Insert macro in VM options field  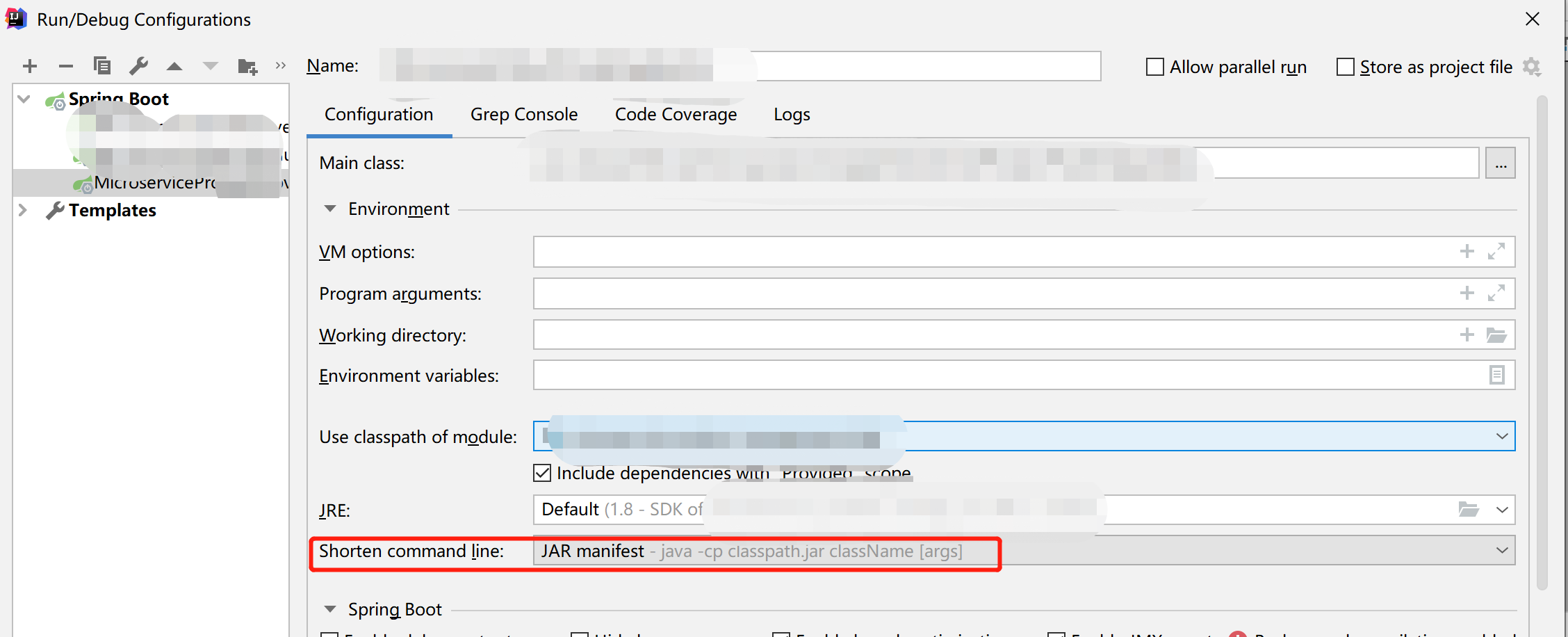click(1467, 251)
